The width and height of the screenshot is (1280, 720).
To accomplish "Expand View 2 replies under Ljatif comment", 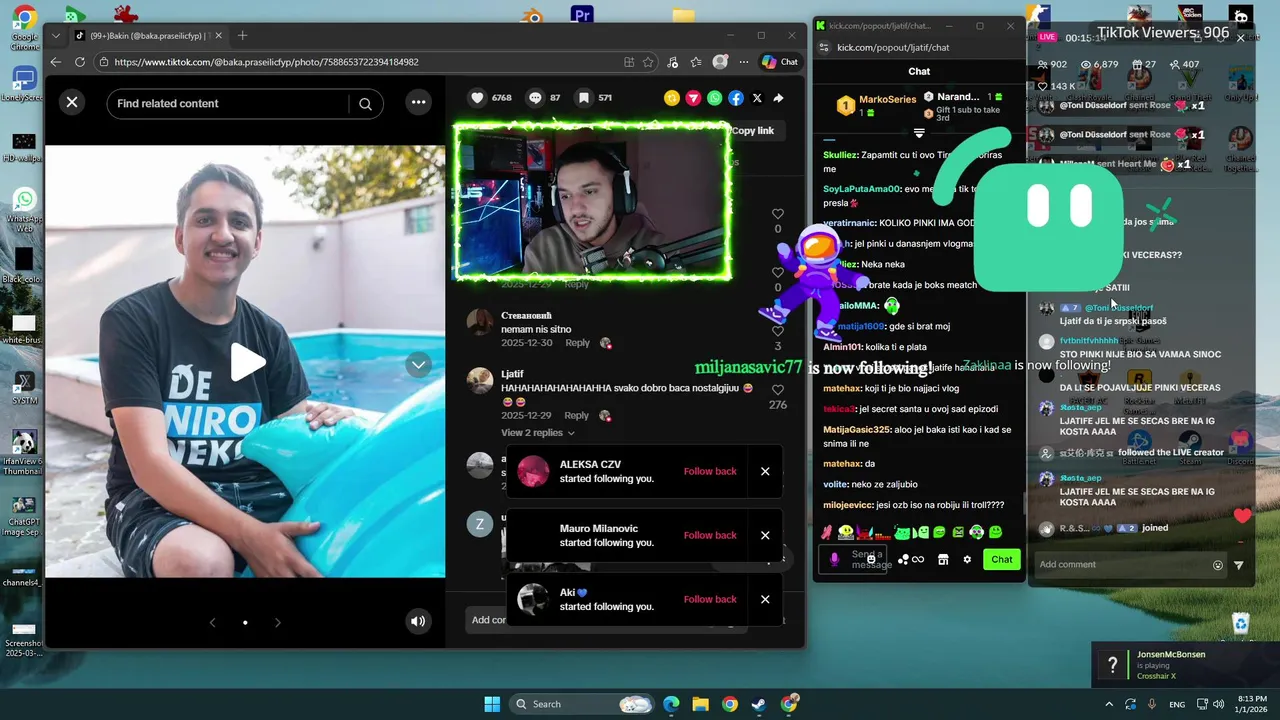I will click(x=538, y=433).
